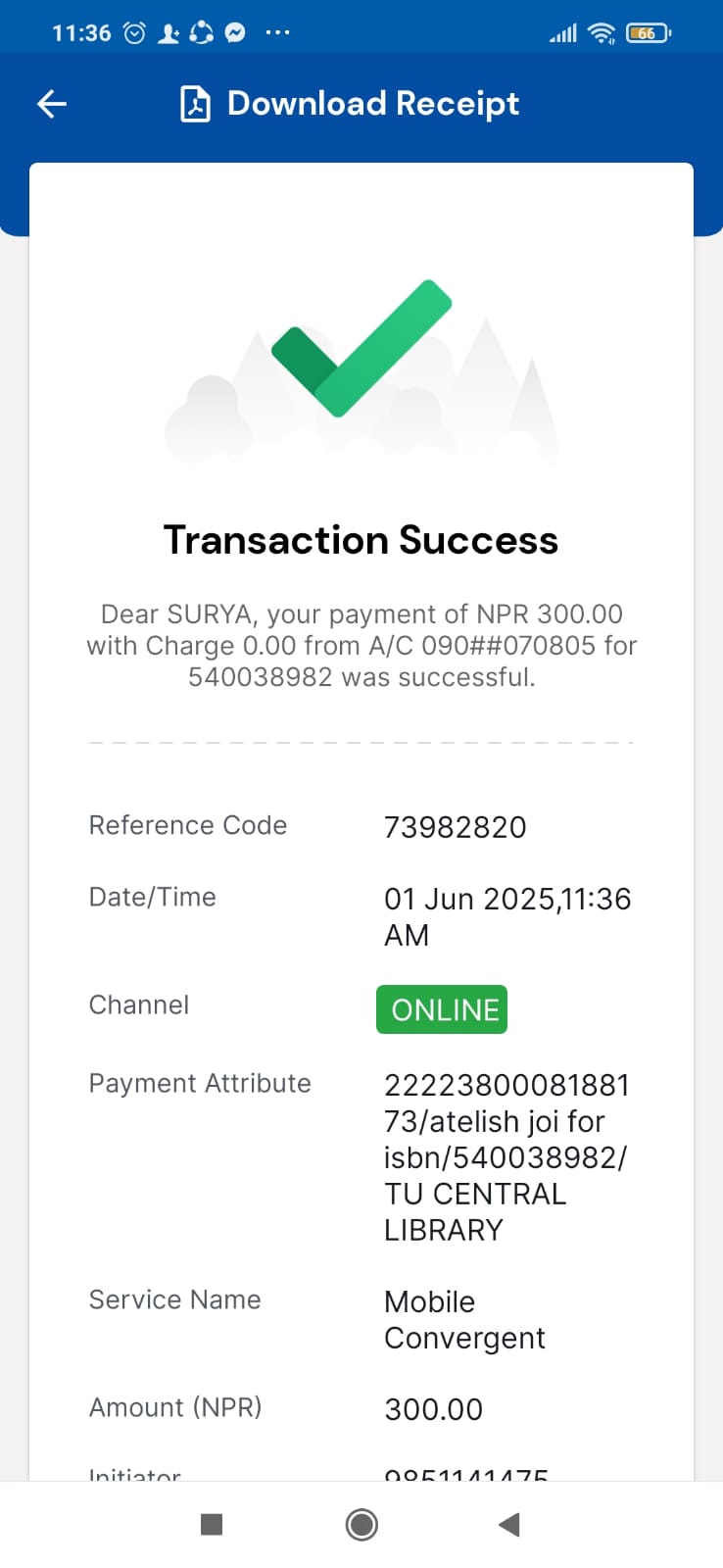
Task: Tap the green ONLINE channel badge
Action: pyautogui.click(x=442, y=1009)
